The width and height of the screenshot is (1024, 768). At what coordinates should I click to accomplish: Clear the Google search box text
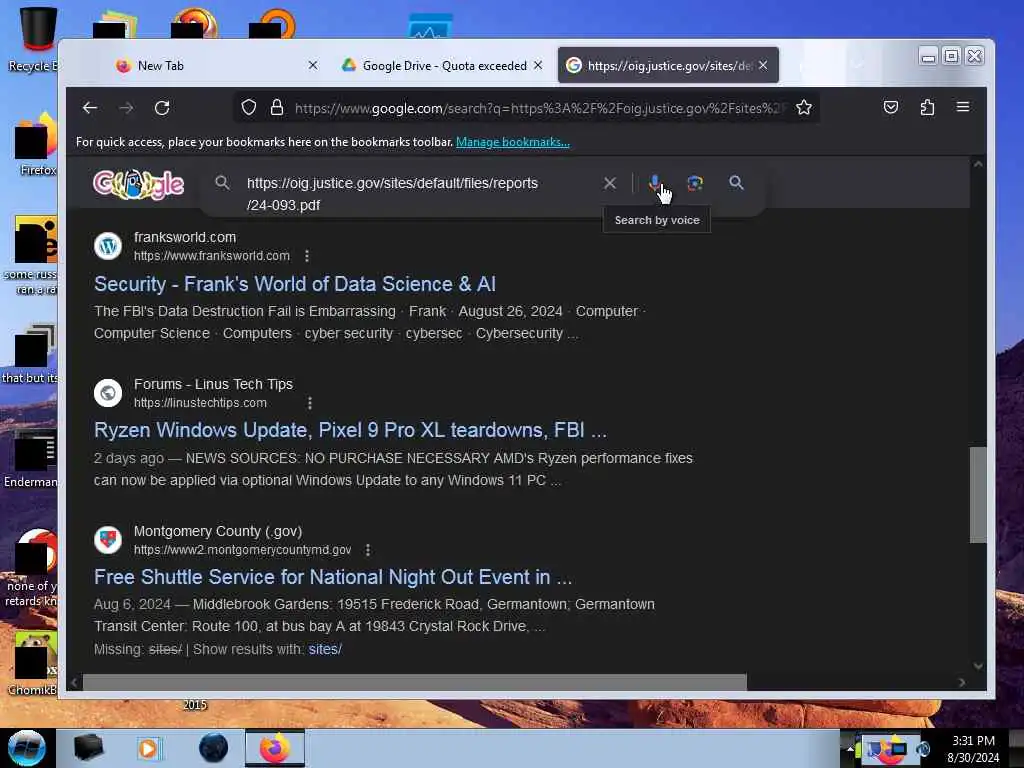pos(609,184)
